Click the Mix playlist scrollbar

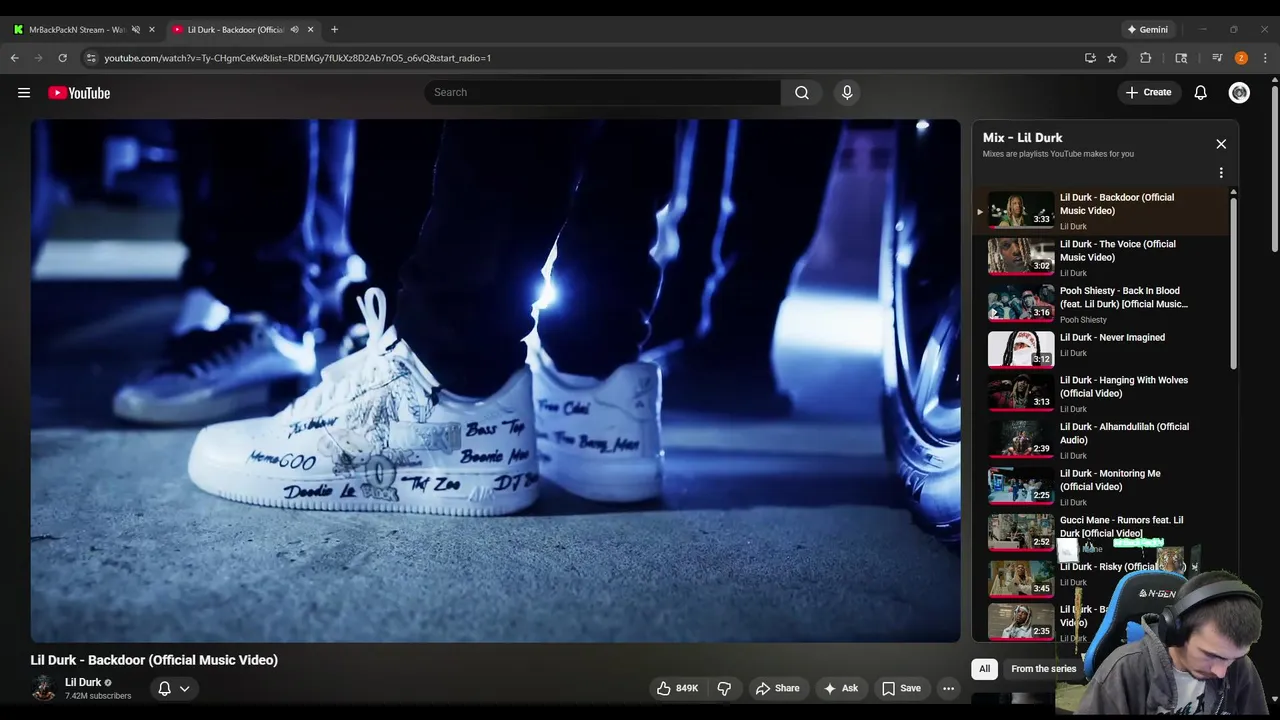[x=1233, y=283]
